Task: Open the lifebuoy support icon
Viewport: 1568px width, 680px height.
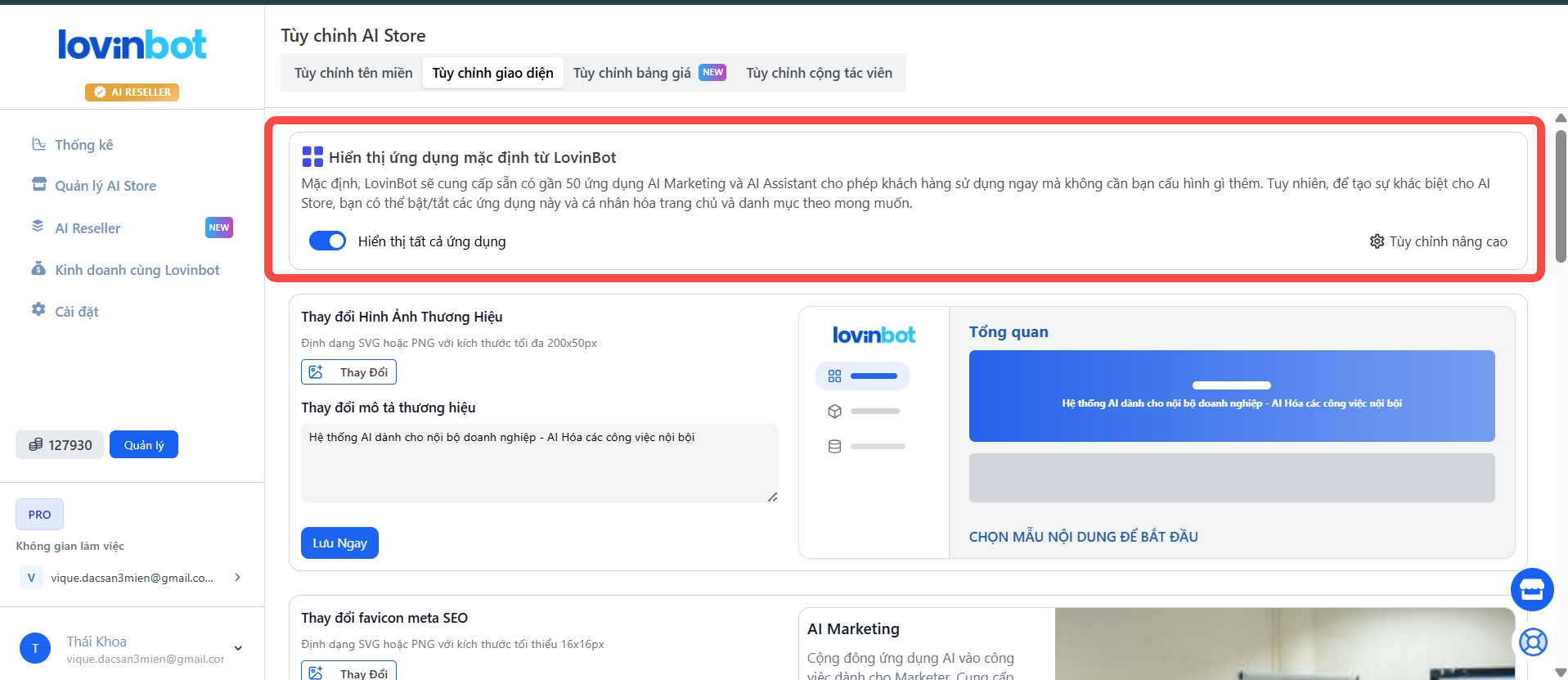Action: [1532, 642]
